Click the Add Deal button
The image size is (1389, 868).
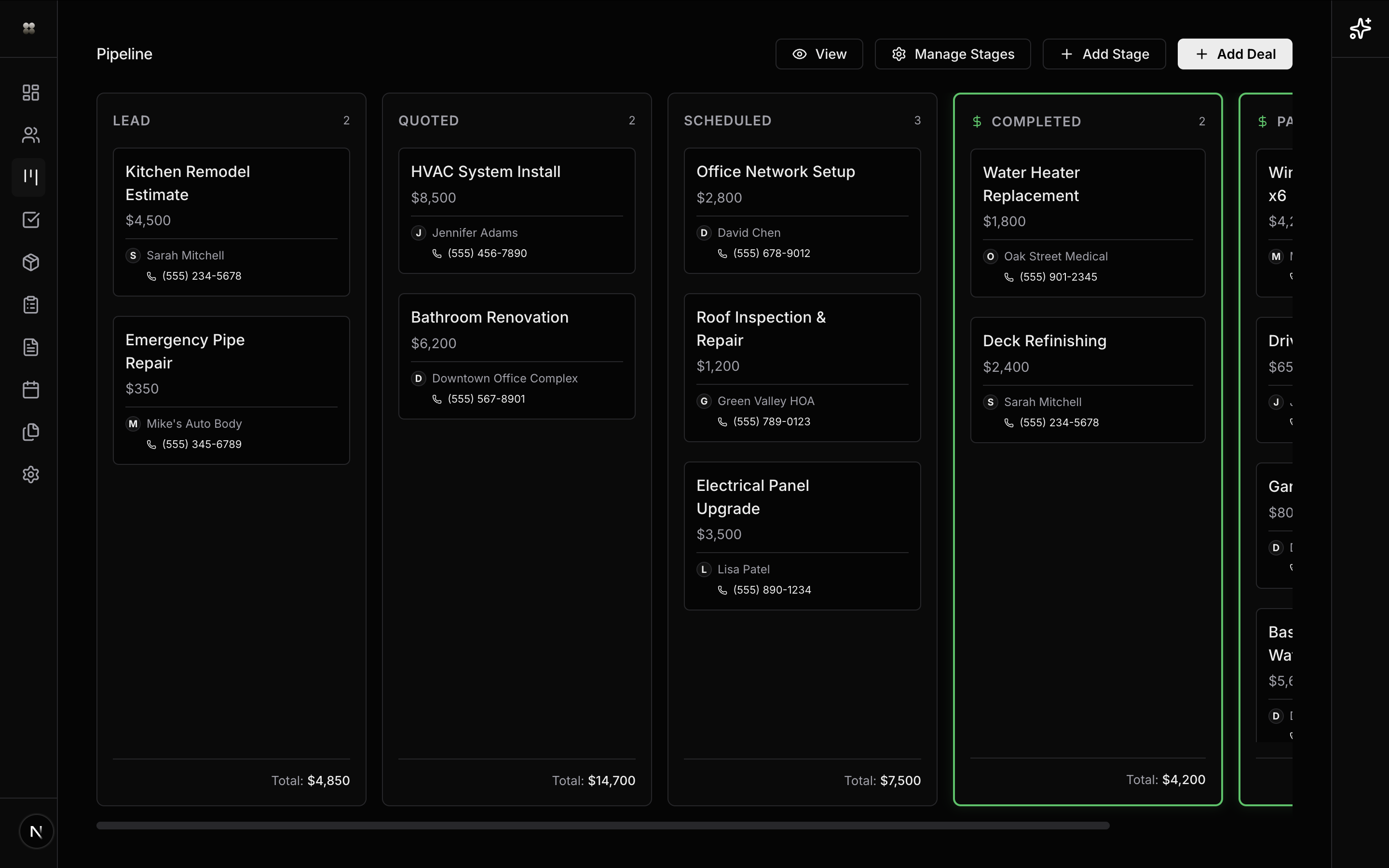pyautogui.click(x=1235, y=54)
